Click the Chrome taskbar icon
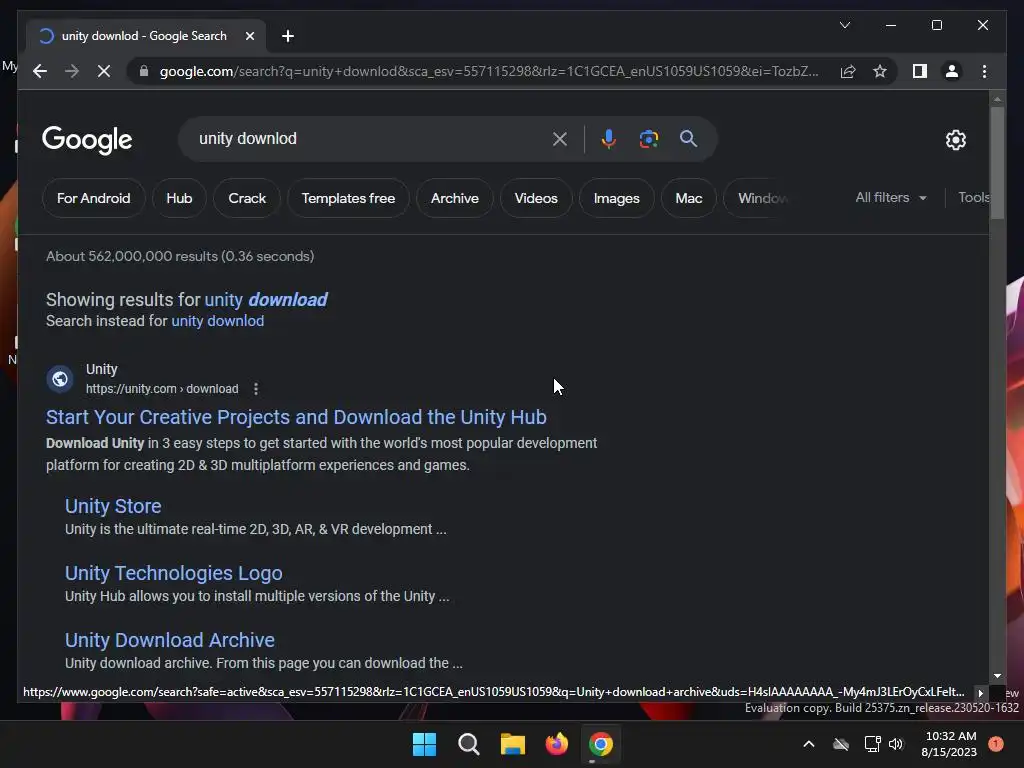This screenshot has width=1024, height=768. pyautogui.click(x=601, y=744)
